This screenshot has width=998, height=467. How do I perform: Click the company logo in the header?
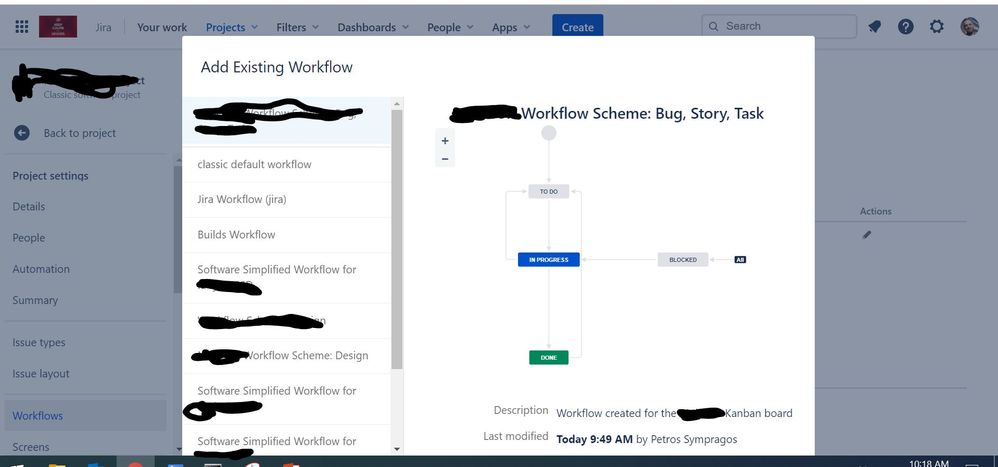58,27
